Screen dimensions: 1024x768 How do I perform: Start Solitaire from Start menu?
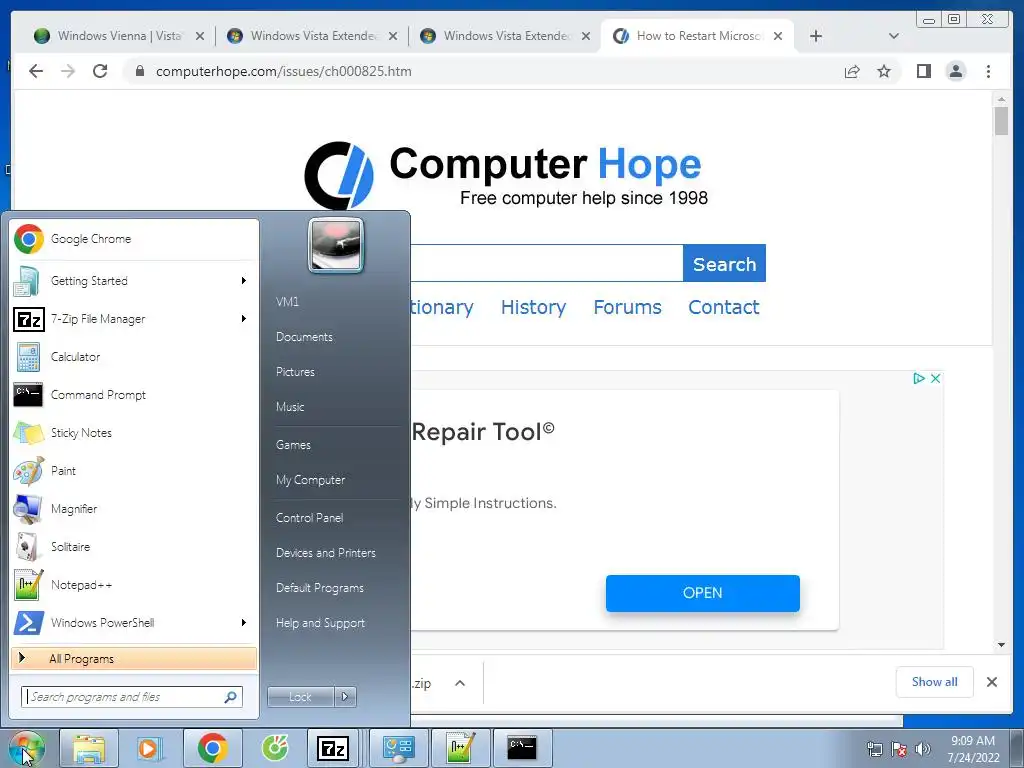coord(134,546)
